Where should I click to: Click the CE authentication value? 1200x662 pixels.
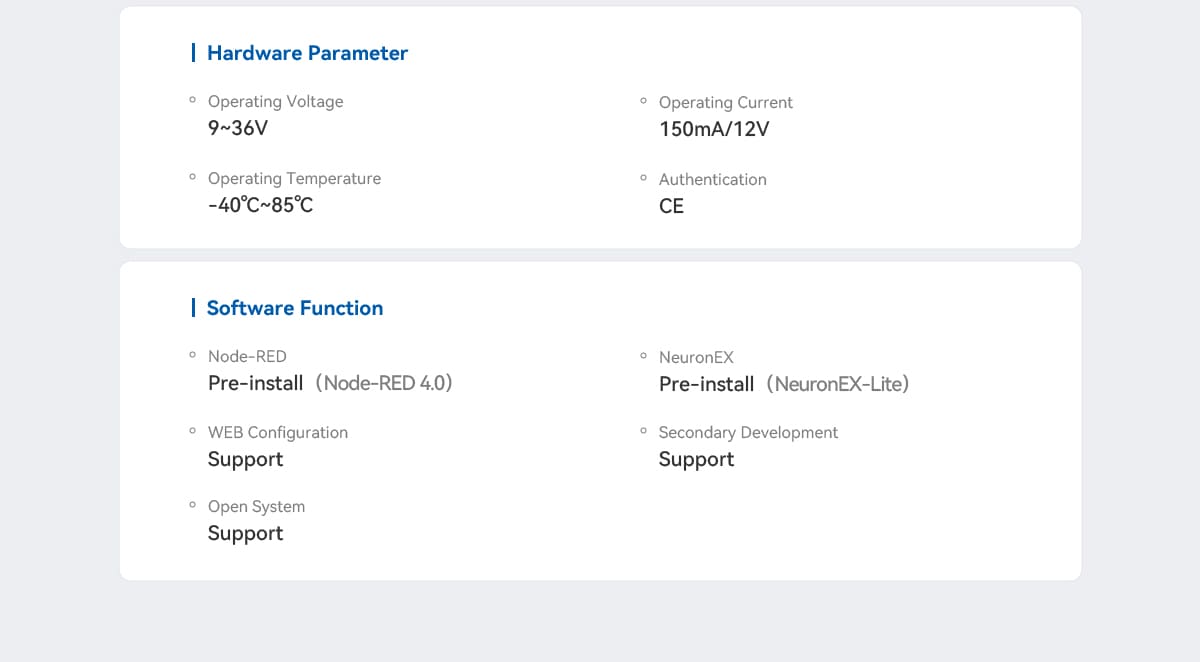coord(671,206)
